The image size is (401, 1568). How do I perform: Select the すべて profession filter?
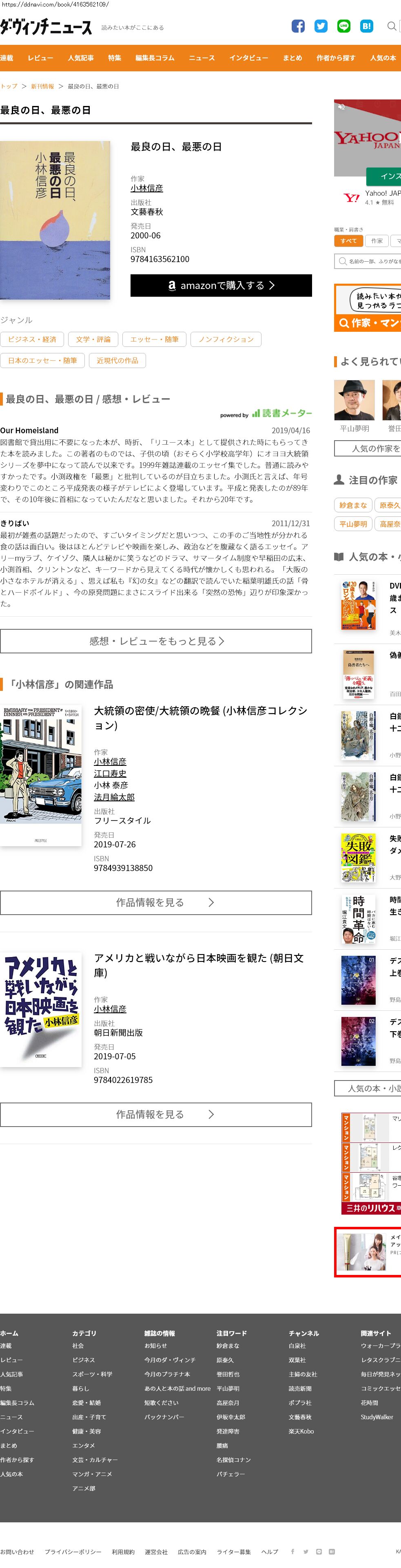click(349, 240)
